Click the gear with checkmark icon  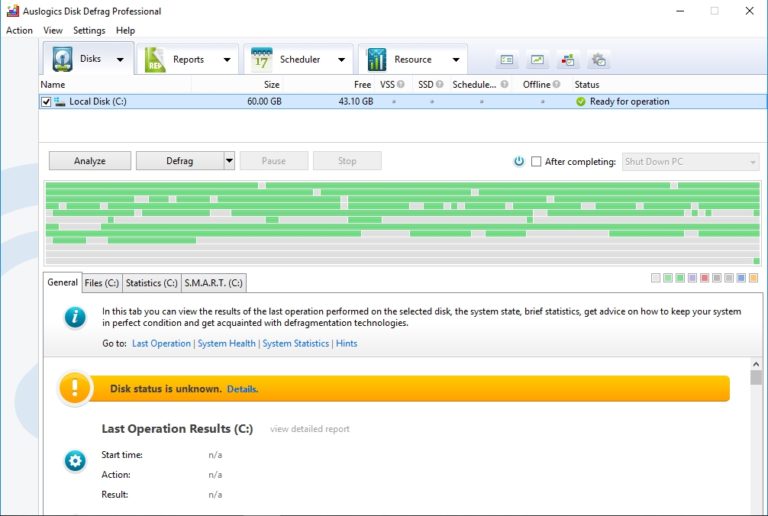(599, 60)
